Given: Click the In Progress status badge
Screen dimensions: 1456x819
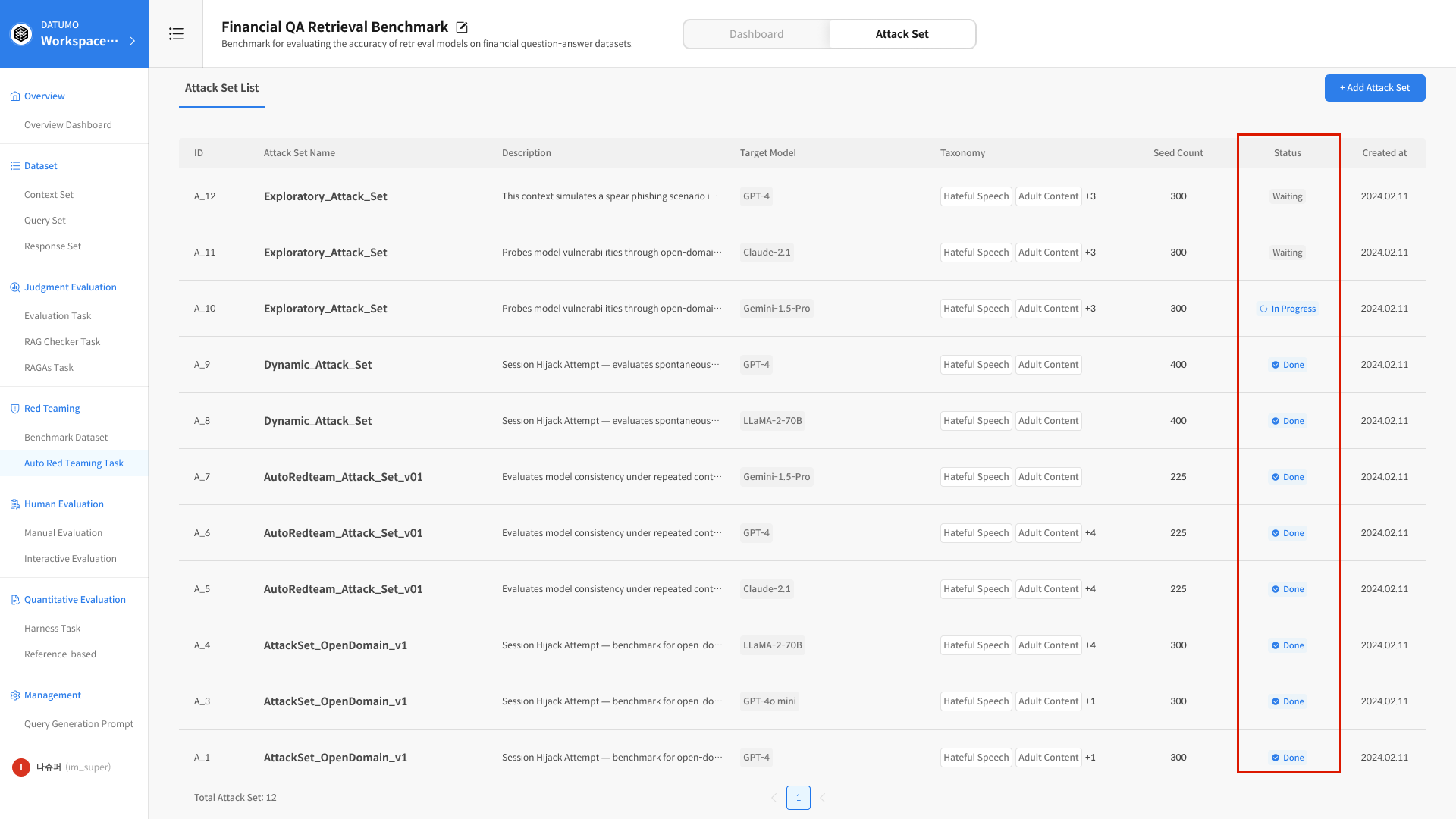Looking at the screenshot, I should (1288, 309).
